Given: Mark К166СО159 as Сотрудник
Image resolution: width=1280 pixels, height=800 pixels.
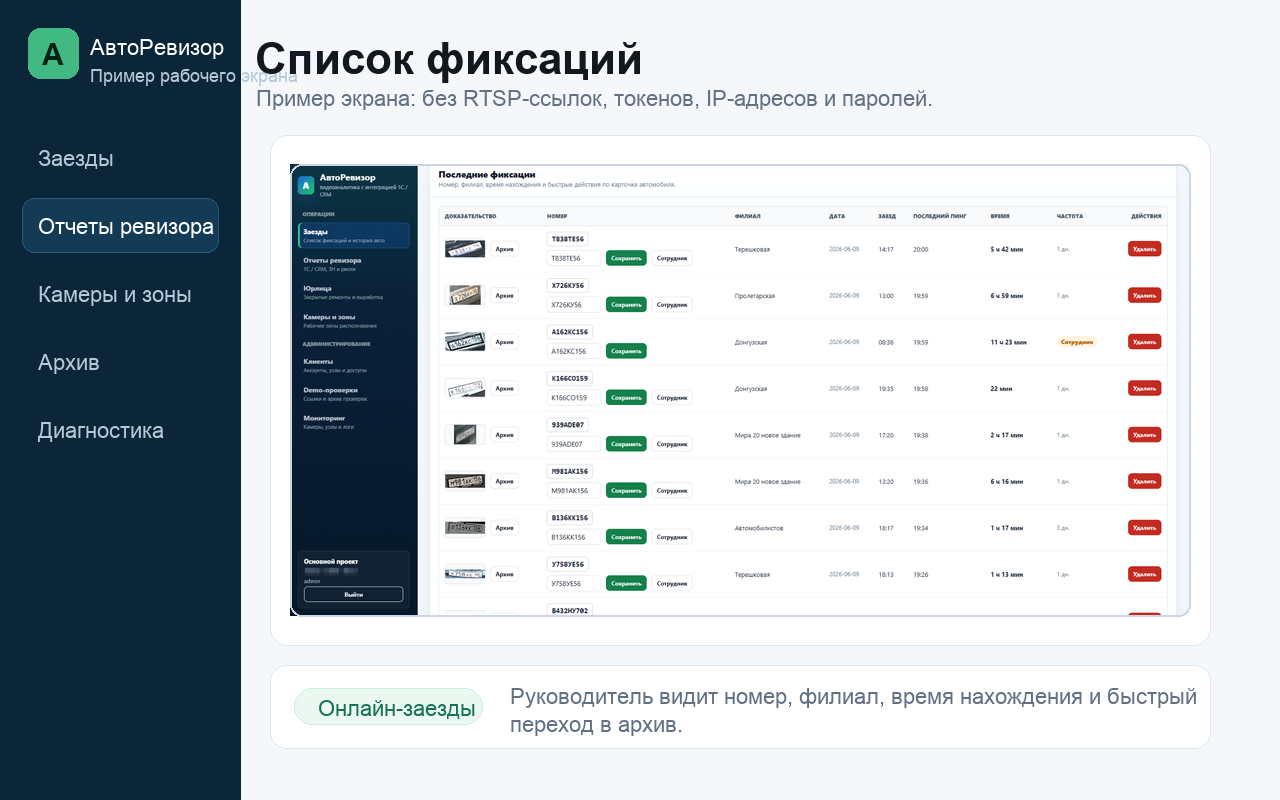Looking at the screenshot, I should pos(672,397).
